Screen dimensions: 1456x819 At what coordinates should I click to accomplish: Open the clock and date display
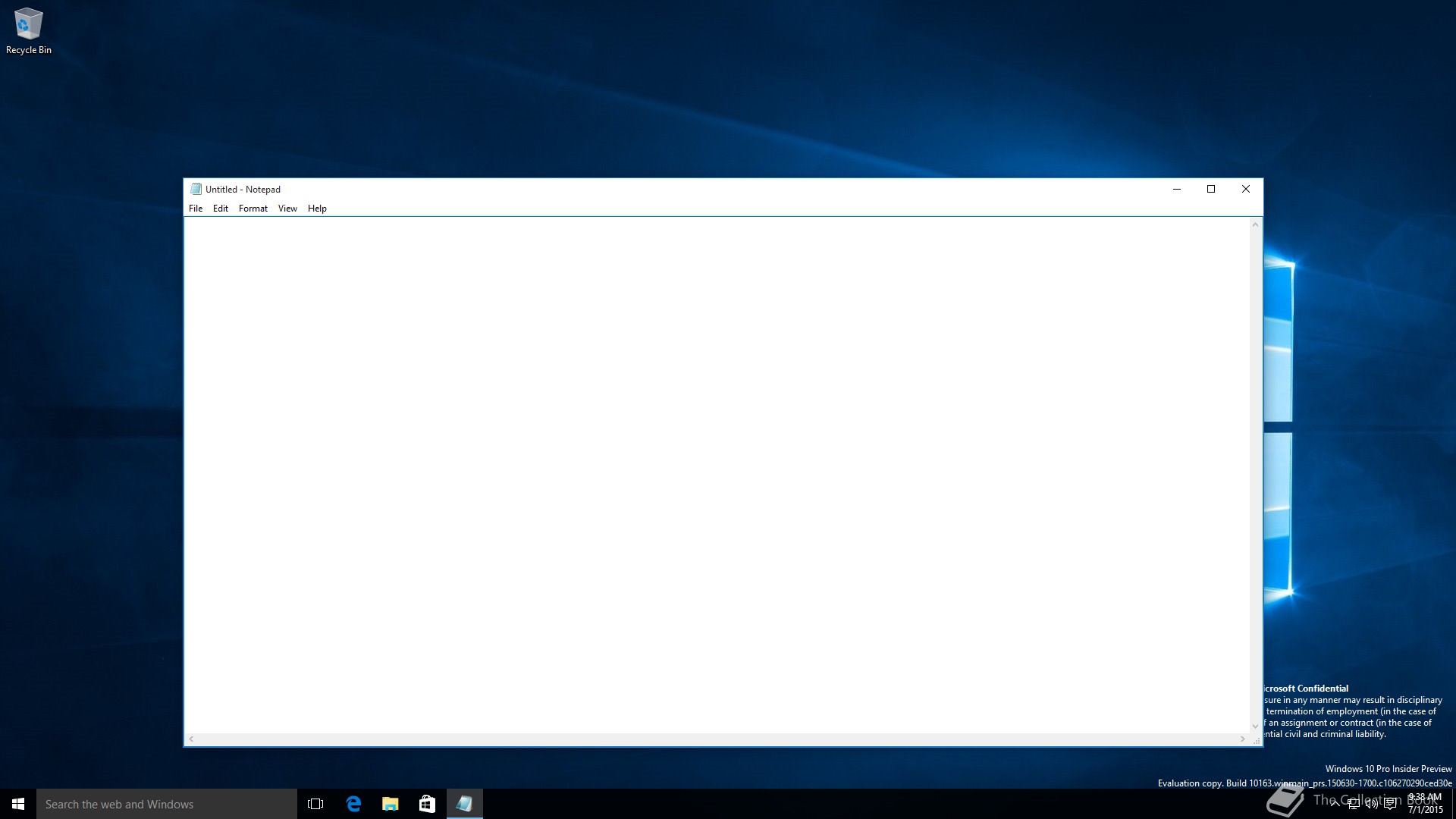tap(1425, 804)
